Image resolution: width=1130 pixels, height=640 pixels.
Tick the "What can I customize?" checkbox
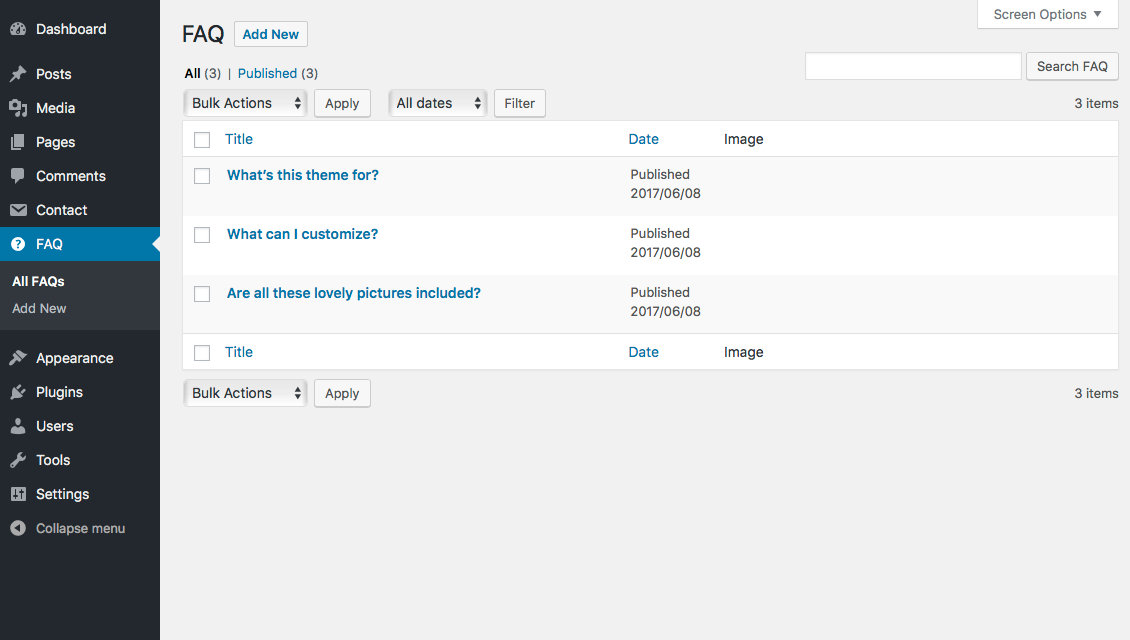pos(202,235)
